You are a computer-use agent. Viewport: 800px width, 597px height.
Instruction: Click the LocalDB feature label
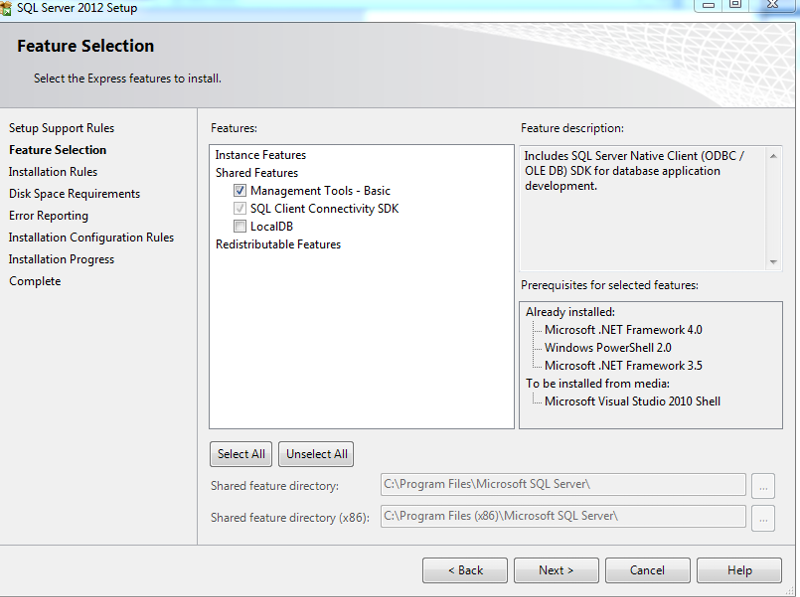coord(271,227)
